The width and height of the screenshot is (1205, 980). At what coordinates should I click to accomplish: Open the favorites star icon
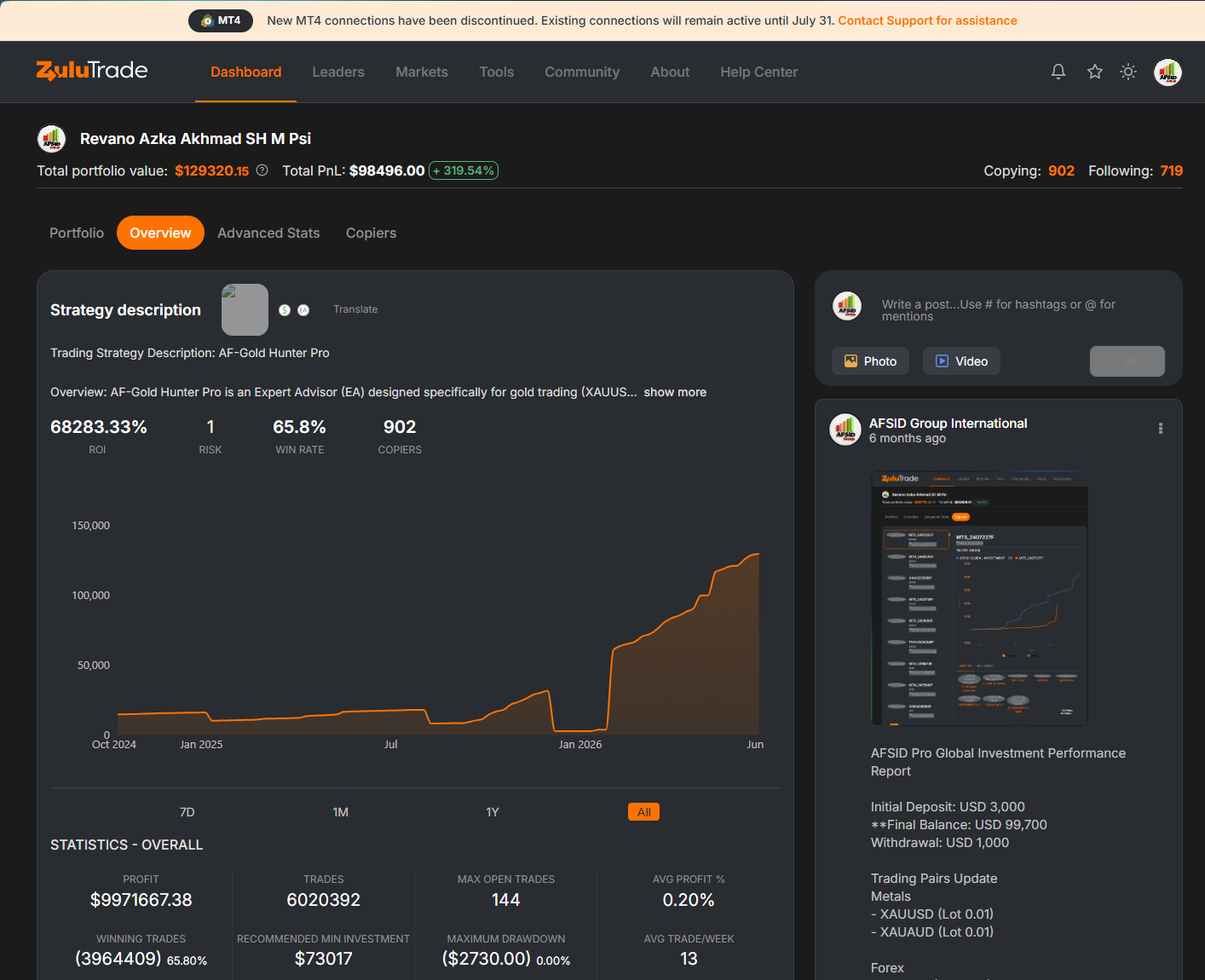1095,72
